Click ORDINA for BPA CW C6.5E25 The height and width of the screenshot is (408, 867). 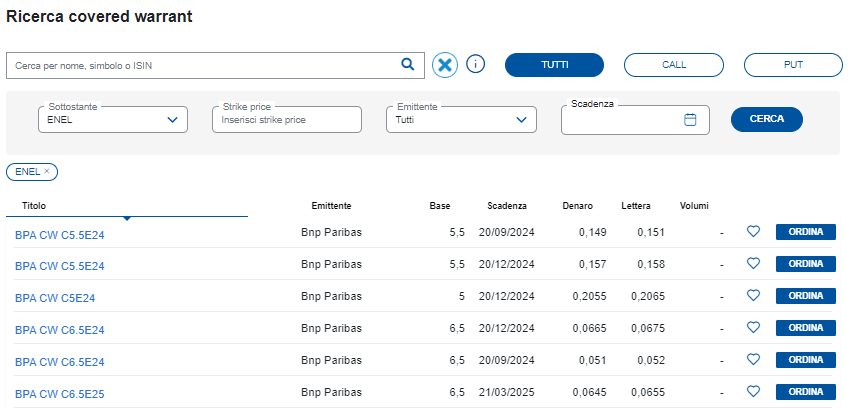click(x=806, y=392)
